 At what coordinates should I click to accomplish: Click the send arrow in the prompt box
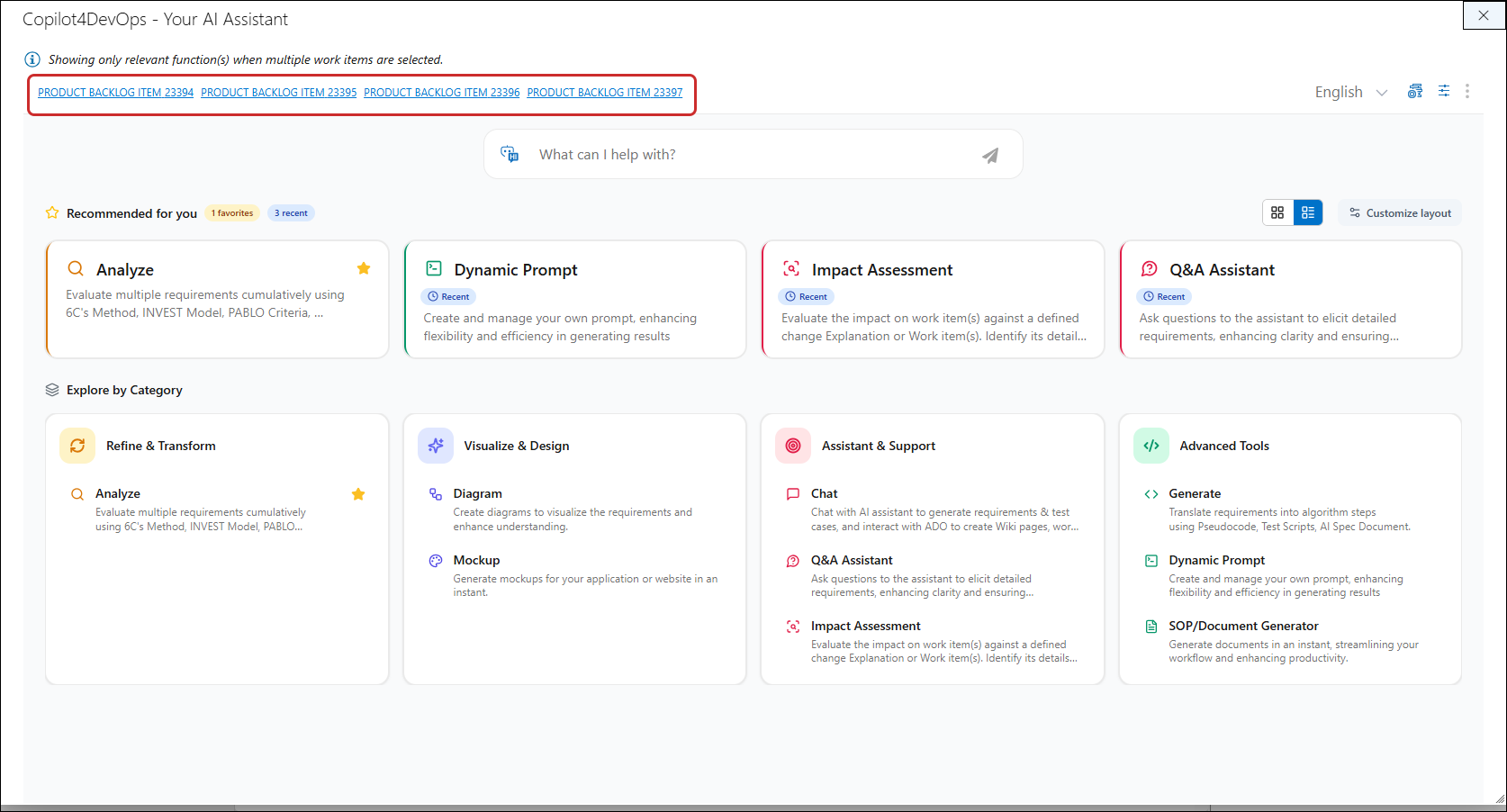[990, 155]
